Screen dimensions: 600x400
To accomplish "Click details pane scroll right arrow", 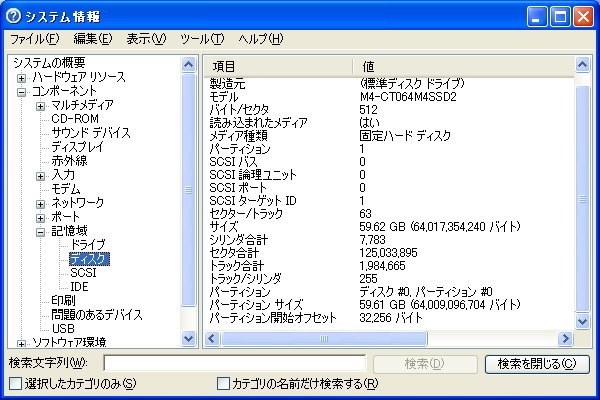I will pos(565,338).
